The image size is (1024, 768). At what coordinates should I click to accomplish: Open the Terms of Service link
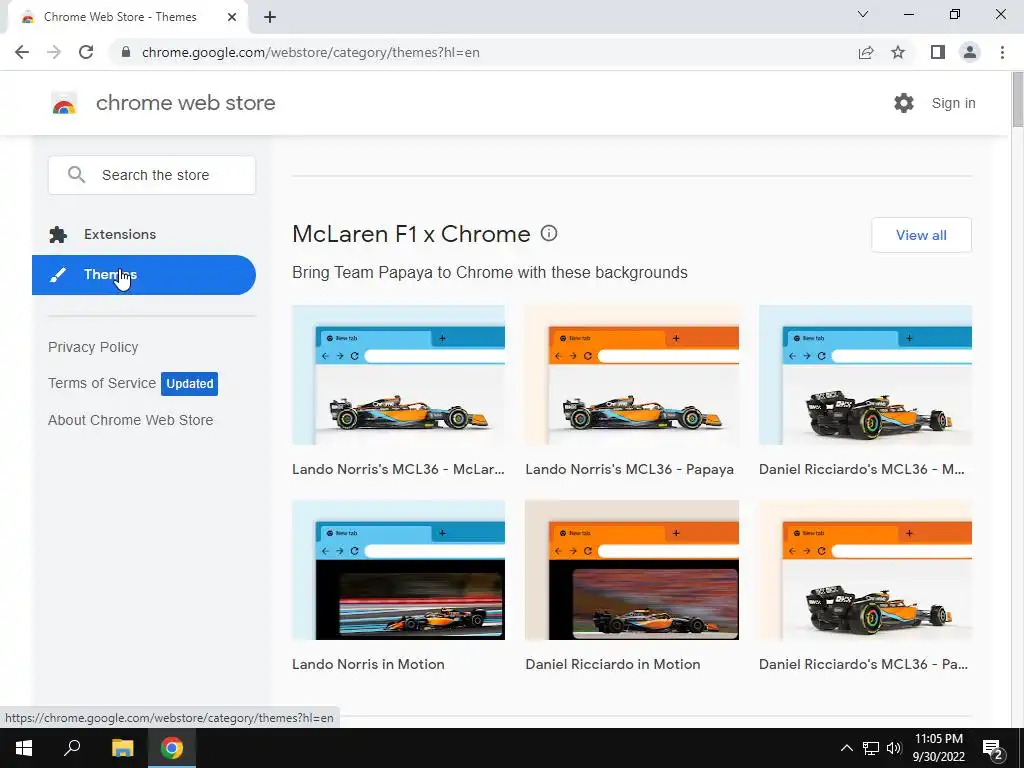102,383
